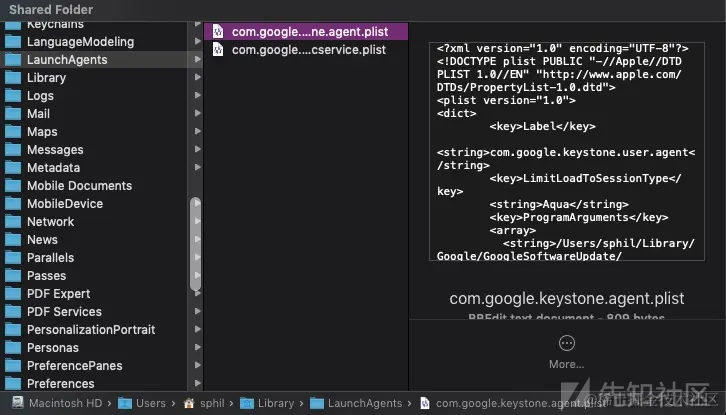Expand the Preferences folder arrow

198,383
